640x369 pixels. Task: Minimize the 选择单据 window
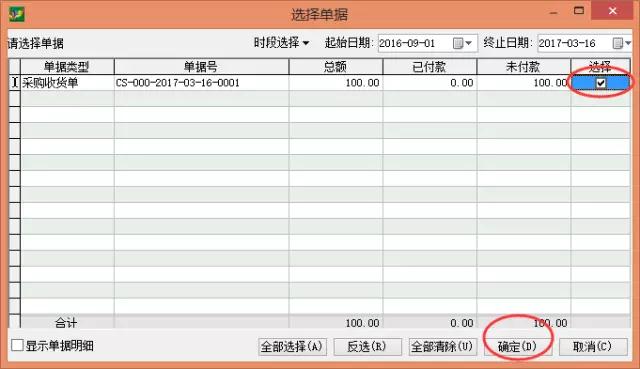click(x=553, y=12)
